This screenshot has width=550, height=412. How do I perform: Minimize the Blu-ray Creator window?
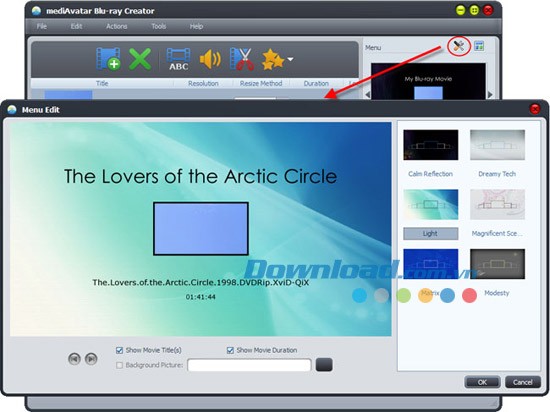pyautogui.click(x=460, y=10)
